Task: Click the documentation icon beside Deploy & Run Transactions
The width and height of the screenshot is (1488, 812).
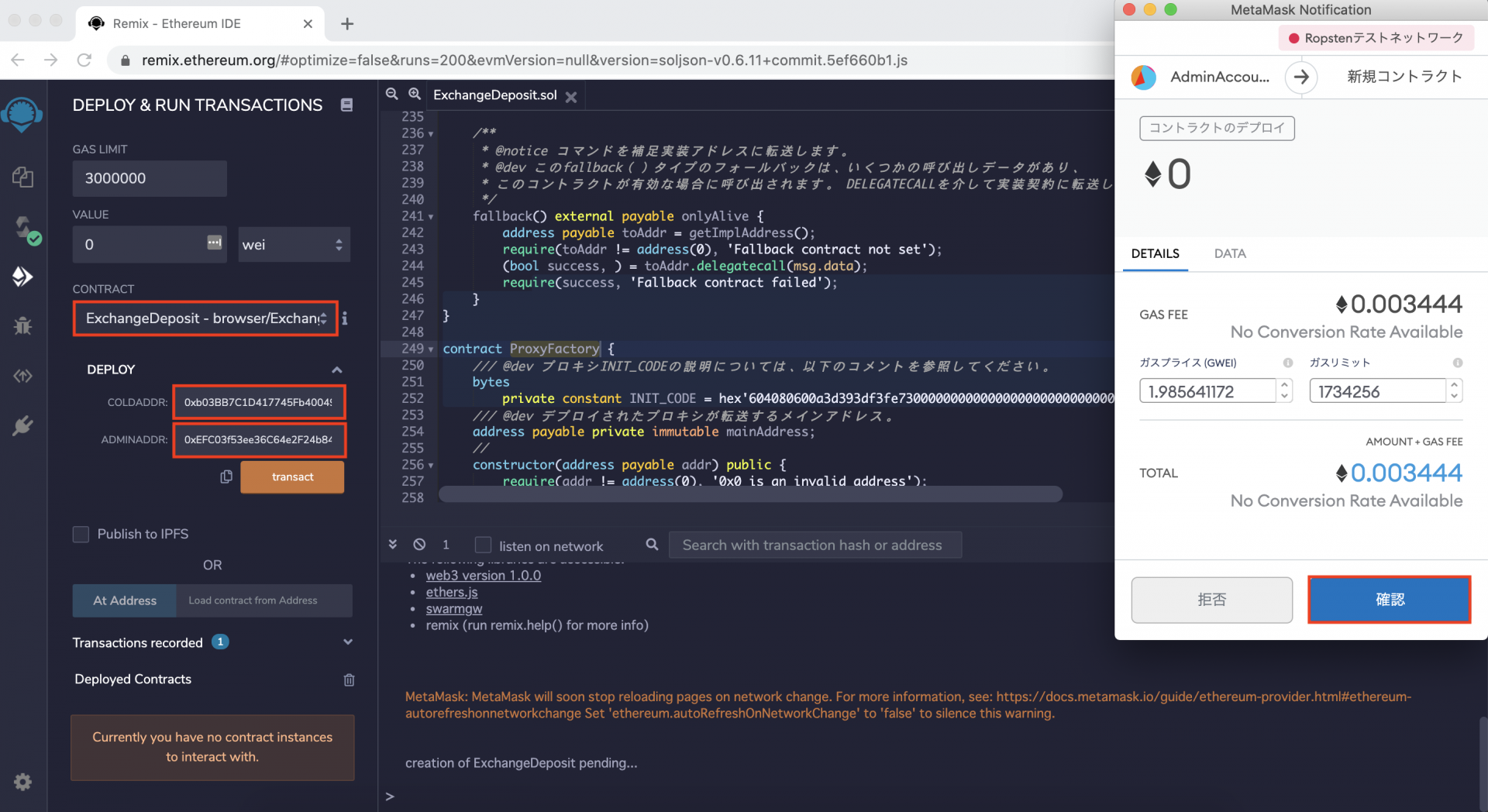Action: [x=346, y=105]
